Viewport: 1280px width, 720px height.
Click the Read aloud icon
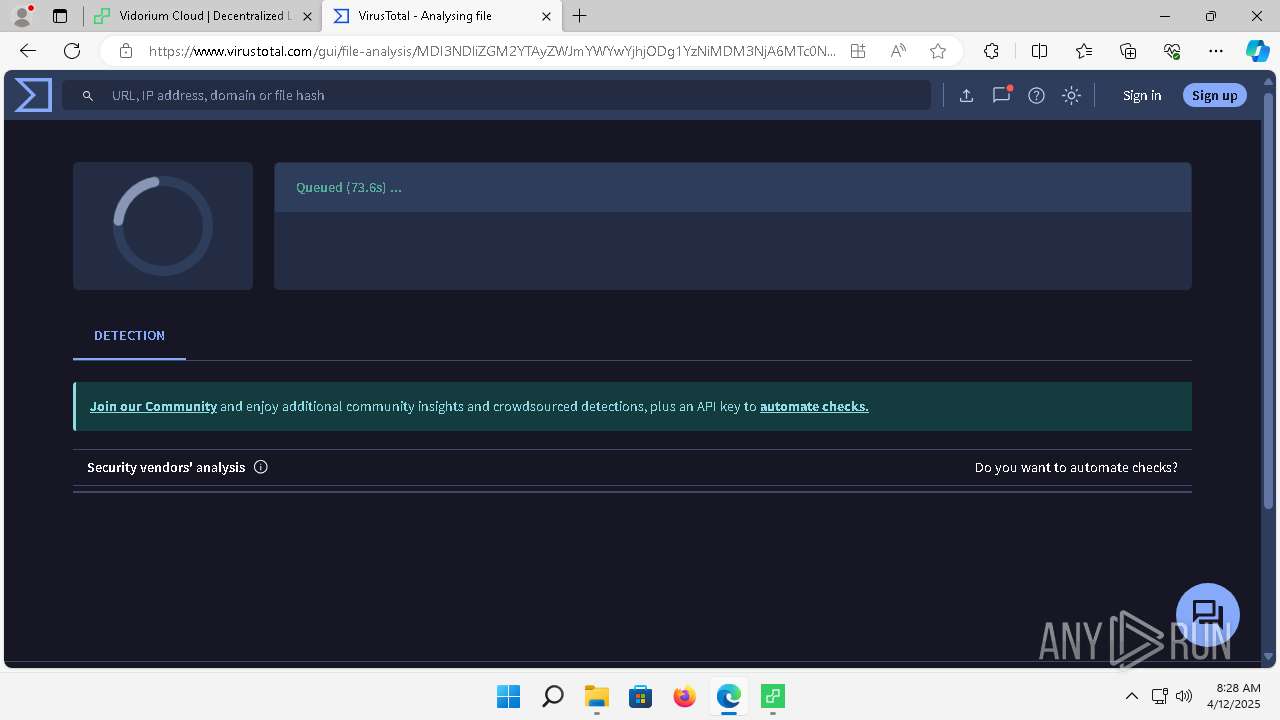coord(898,51)
